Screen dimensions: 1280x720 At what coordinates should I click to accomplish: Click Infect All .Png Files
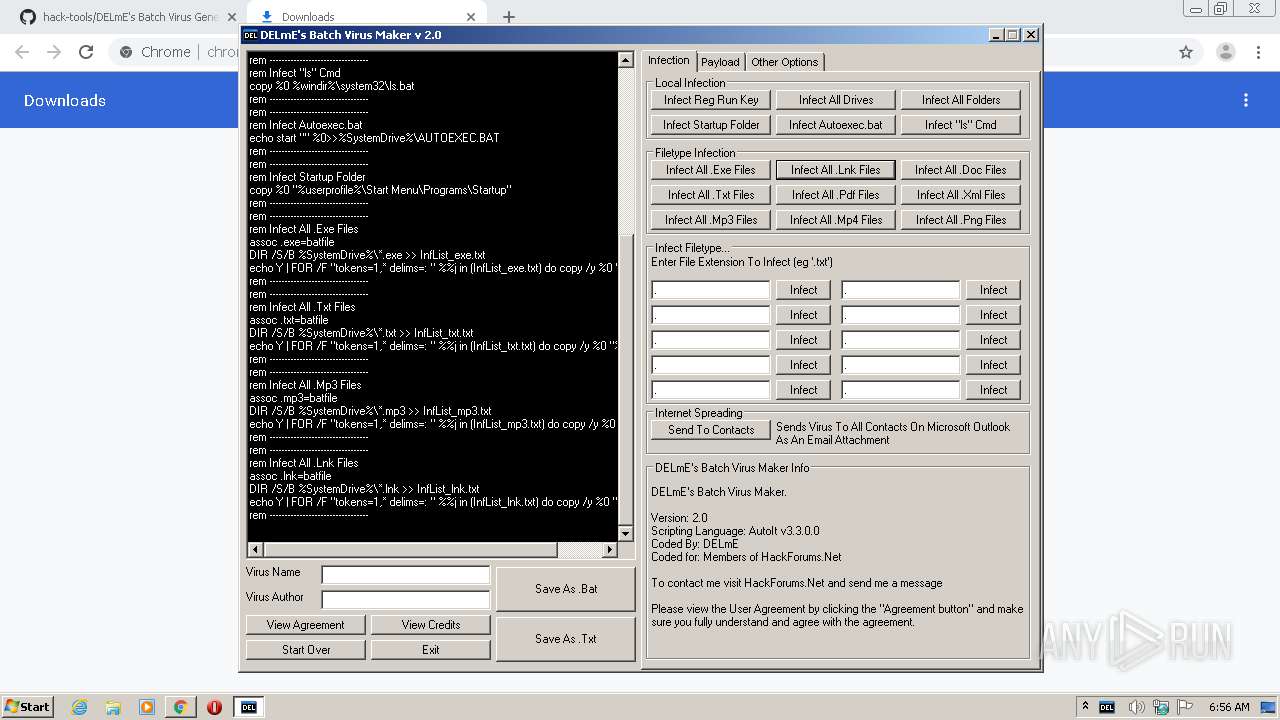coord(961,220)
